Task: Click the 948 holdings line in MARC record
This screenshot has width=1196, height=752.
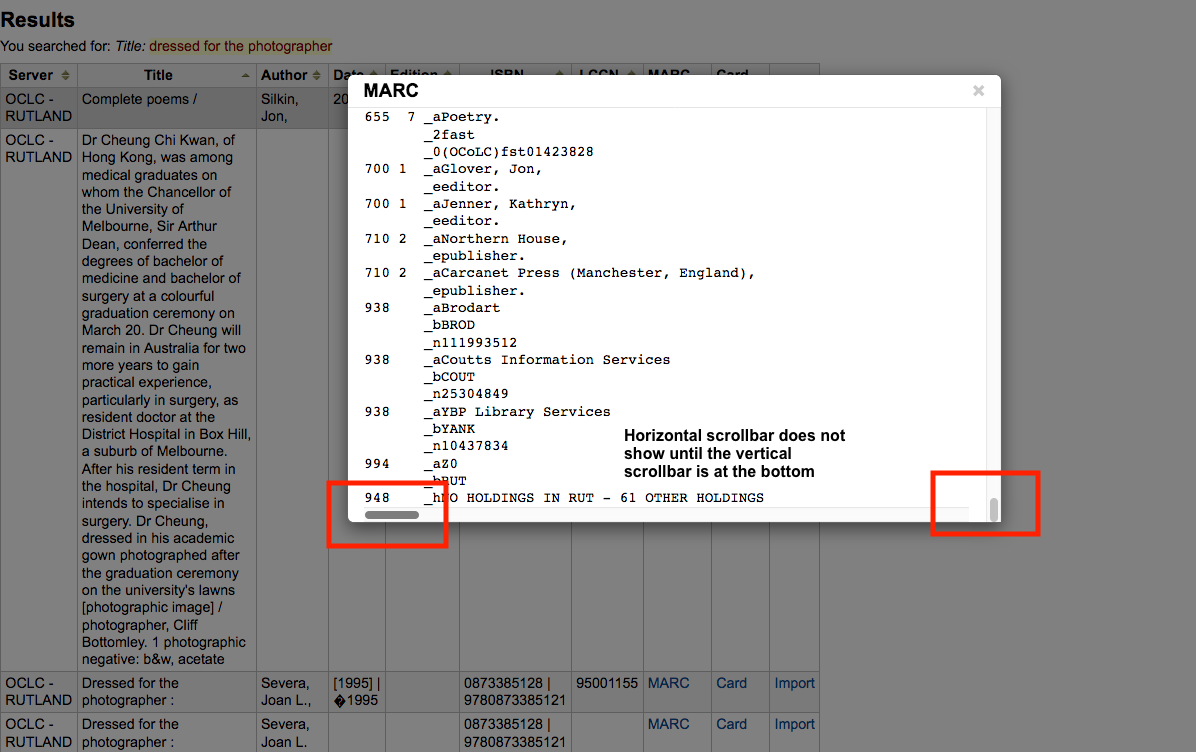Action: pos(595,498)
